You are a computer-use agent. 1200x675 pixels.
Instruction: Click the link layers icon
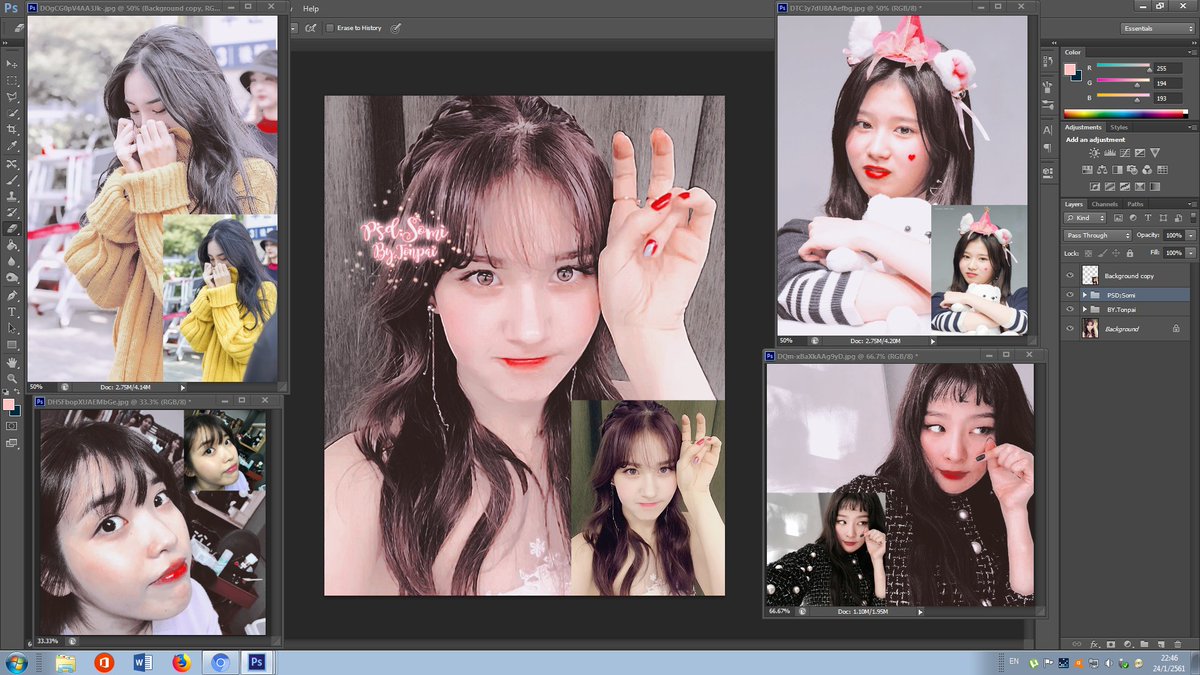tap(1078, 643)
